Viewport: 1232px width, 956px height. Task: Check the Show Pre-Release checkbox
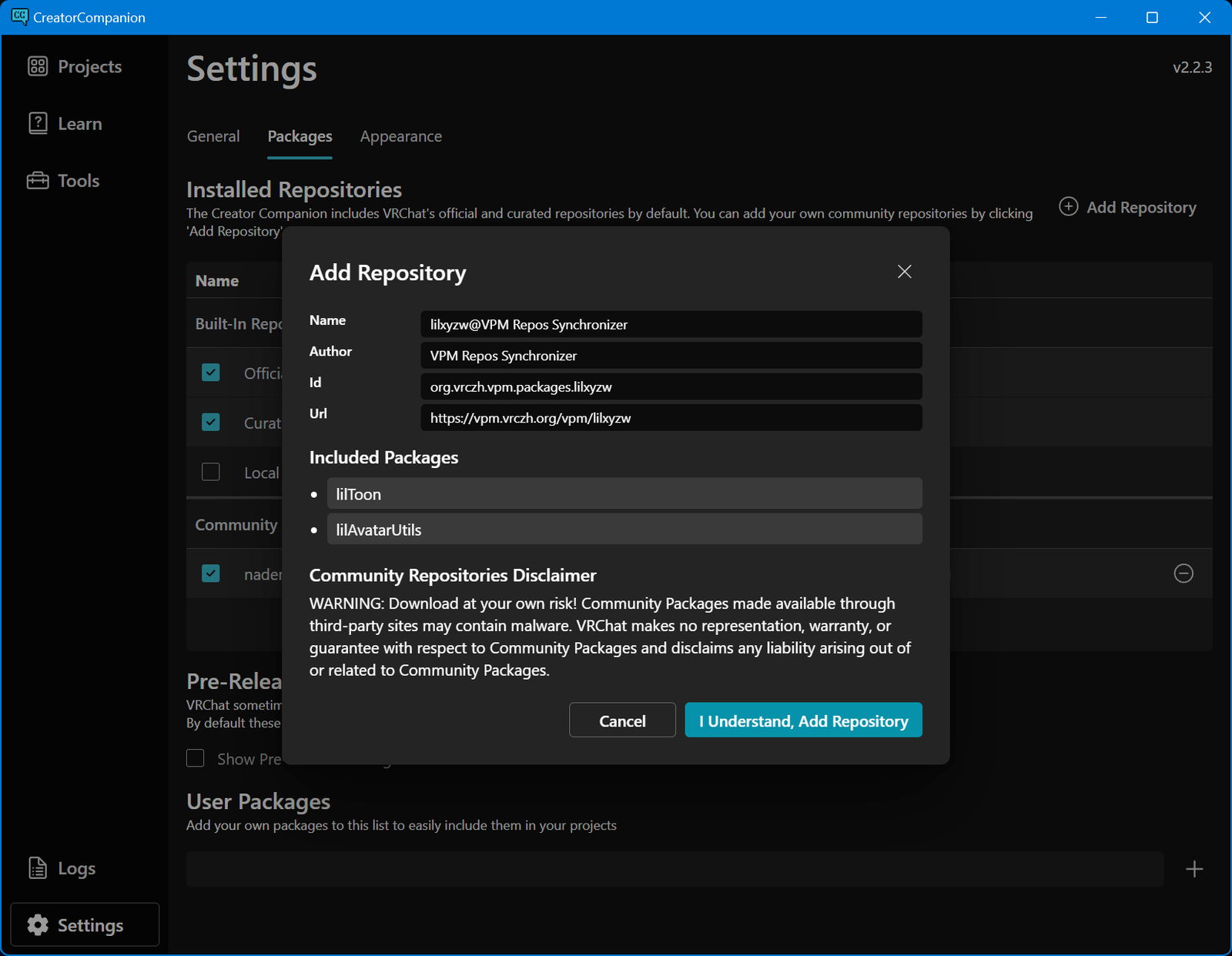point(196,758)
